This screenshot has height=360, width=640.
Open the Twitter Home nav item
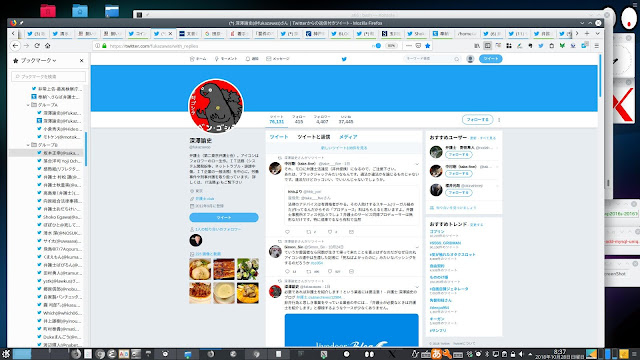[x=198, y=59]
